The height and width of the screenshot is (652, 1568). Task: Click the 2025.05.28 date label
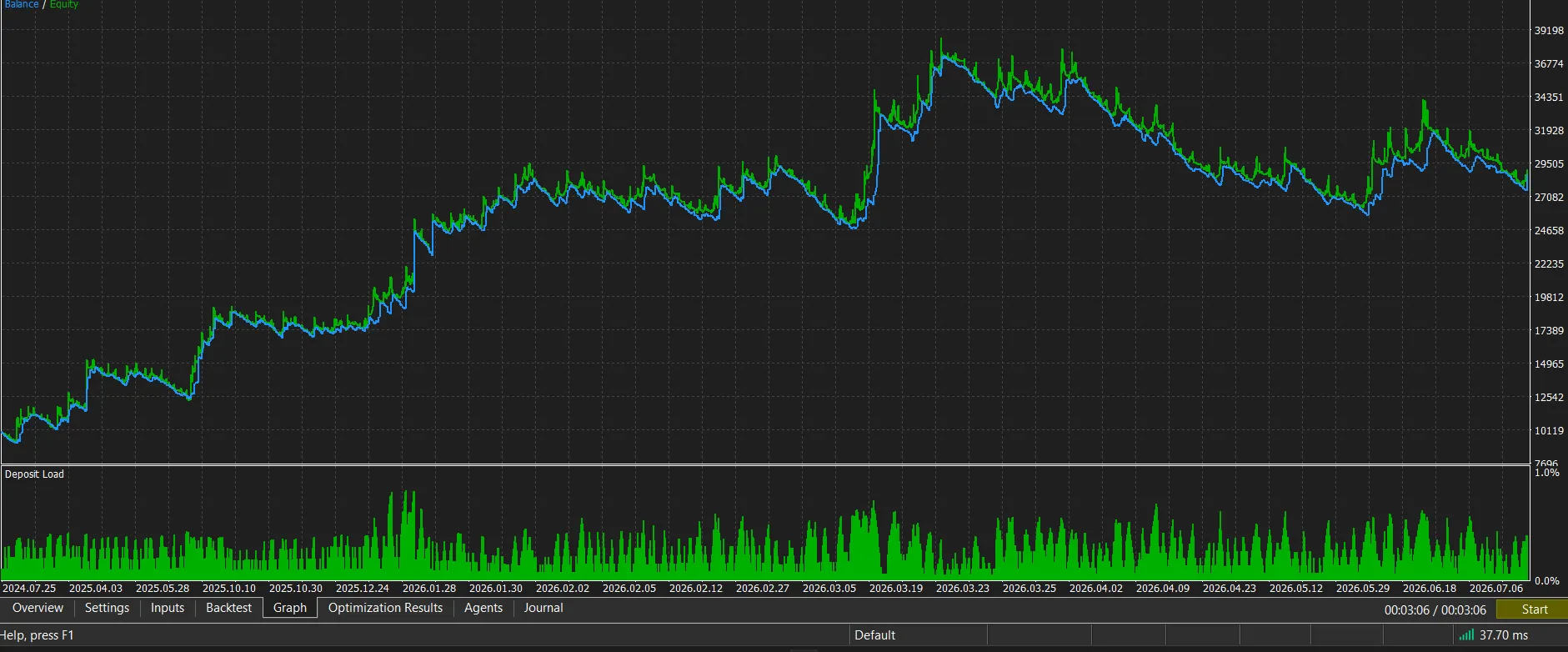point(163,589)
